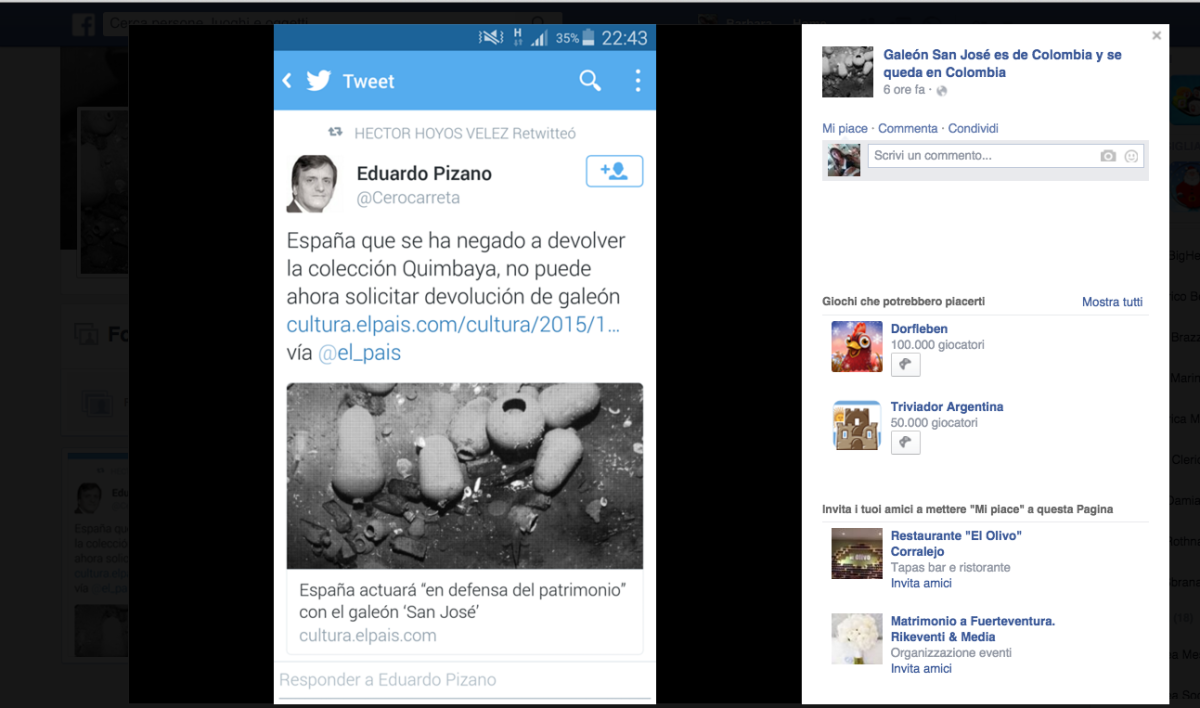Open the emoji picker in the comment box
Screen dimensions: 1200x708
[x=1130, y=155]
